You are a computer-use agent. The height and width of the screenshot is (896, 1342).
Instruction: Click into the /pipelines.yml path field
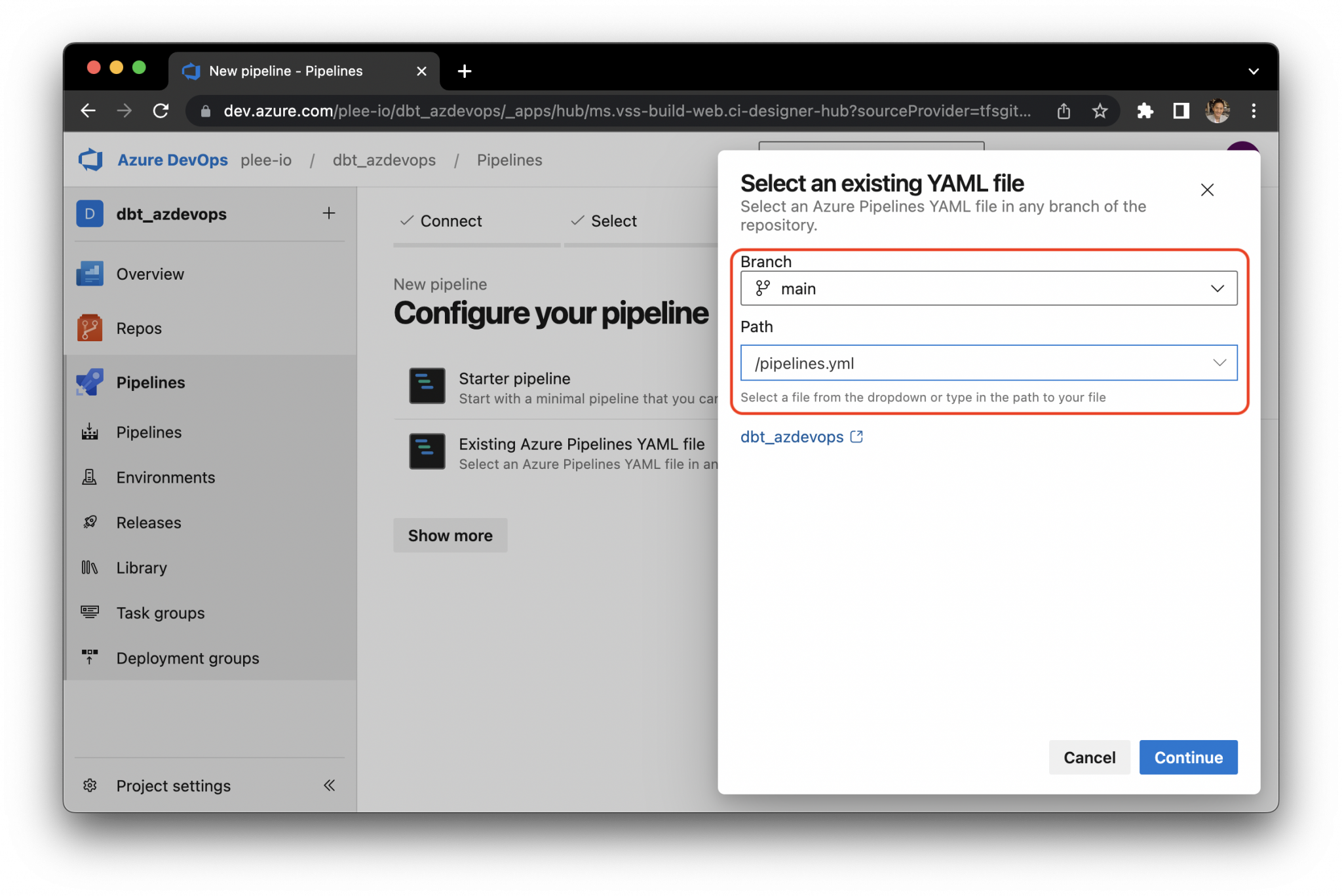point(970,363)
